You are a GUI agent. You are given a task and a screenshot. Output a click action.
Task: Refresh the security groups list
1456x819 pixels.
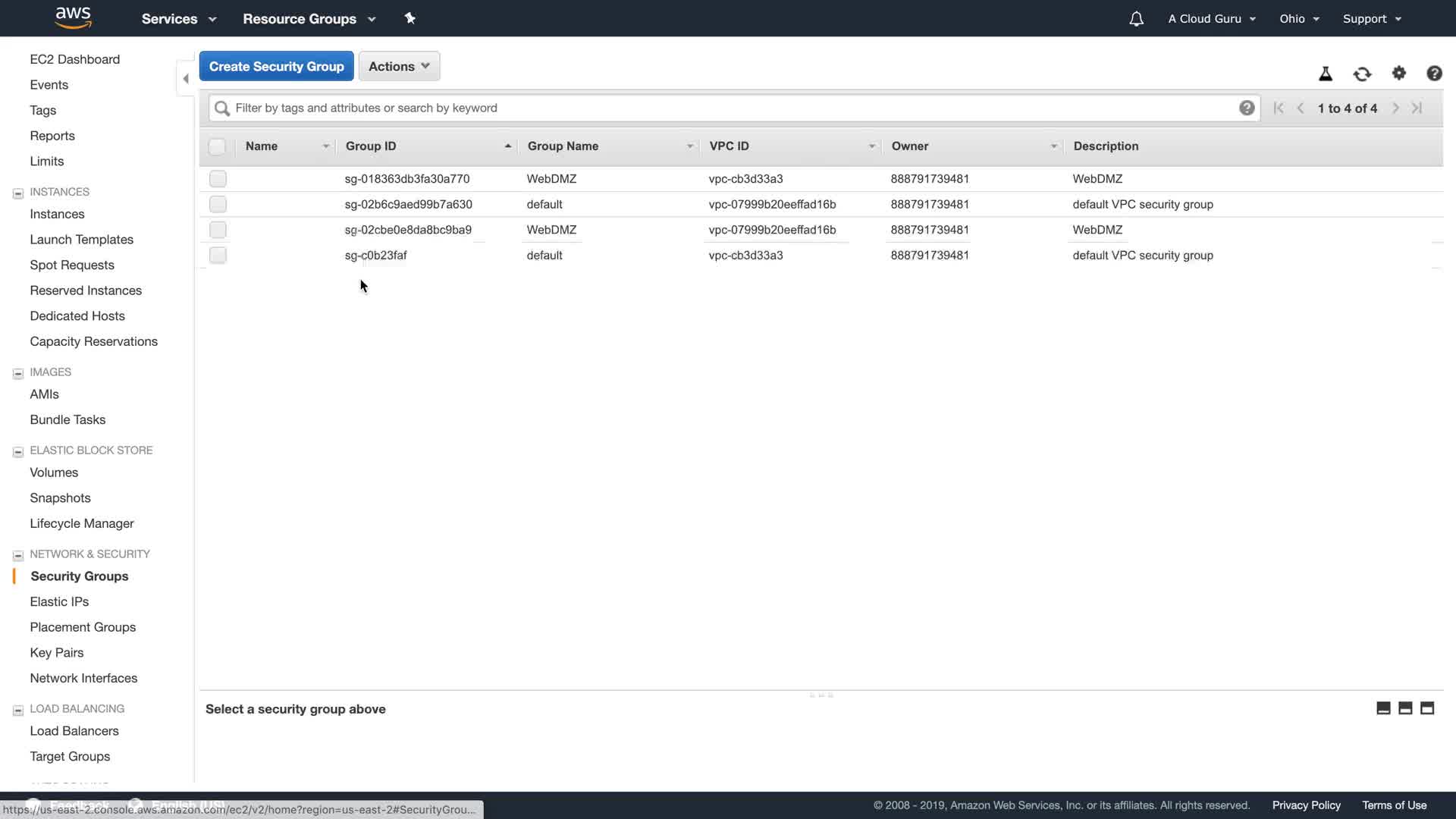coord(1362,74)
